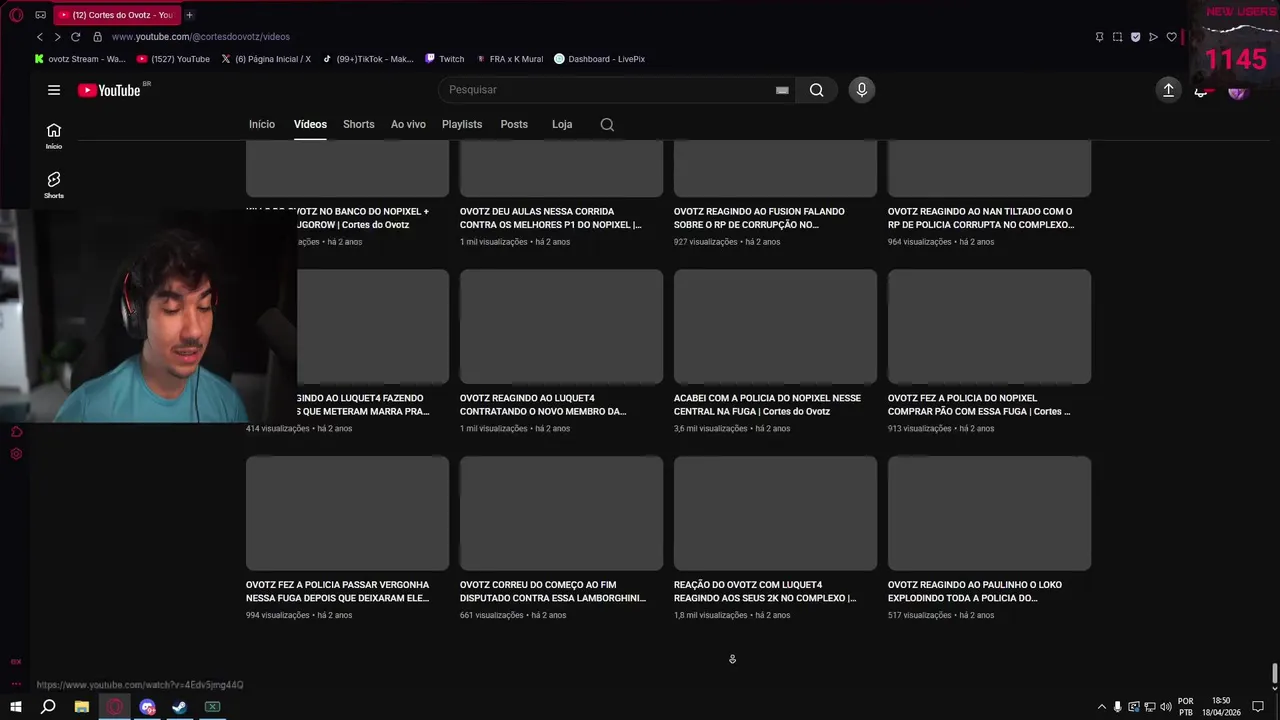The image size is (1280, 720).
Task: Open the Playlists channel tab
Action: 462,125
